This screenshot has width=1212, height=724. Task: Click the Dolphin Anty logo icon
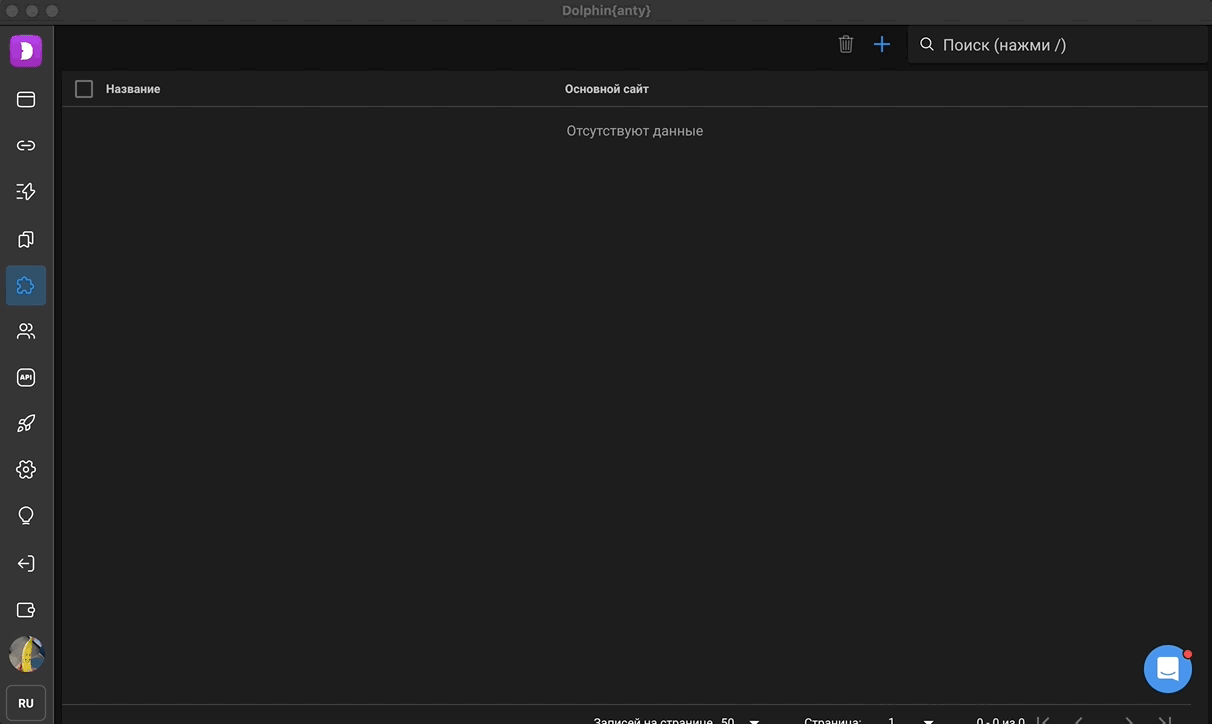26,50
